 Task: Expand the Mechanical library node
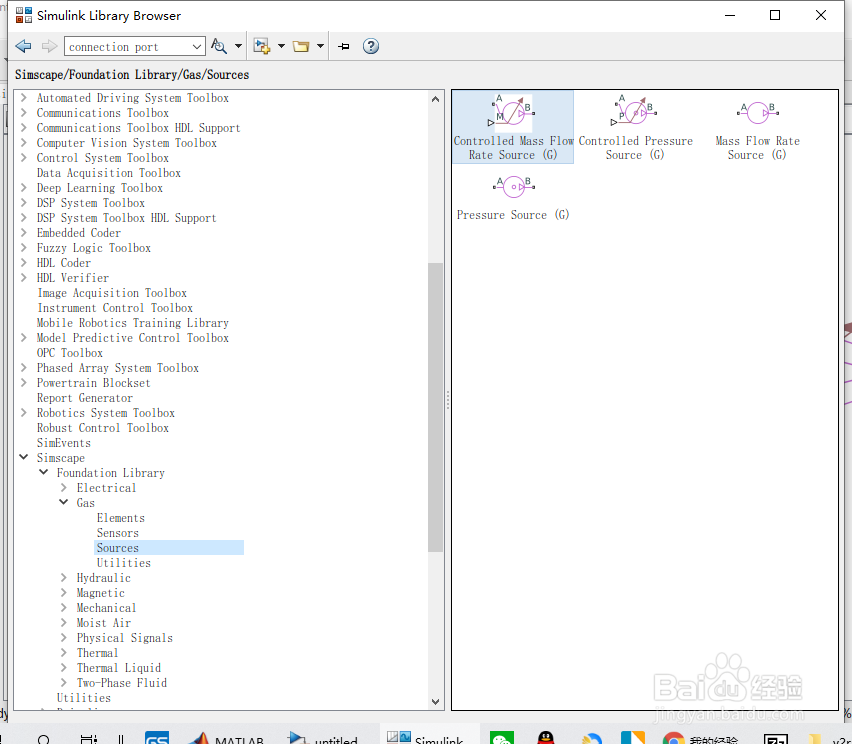click(64, 607)
